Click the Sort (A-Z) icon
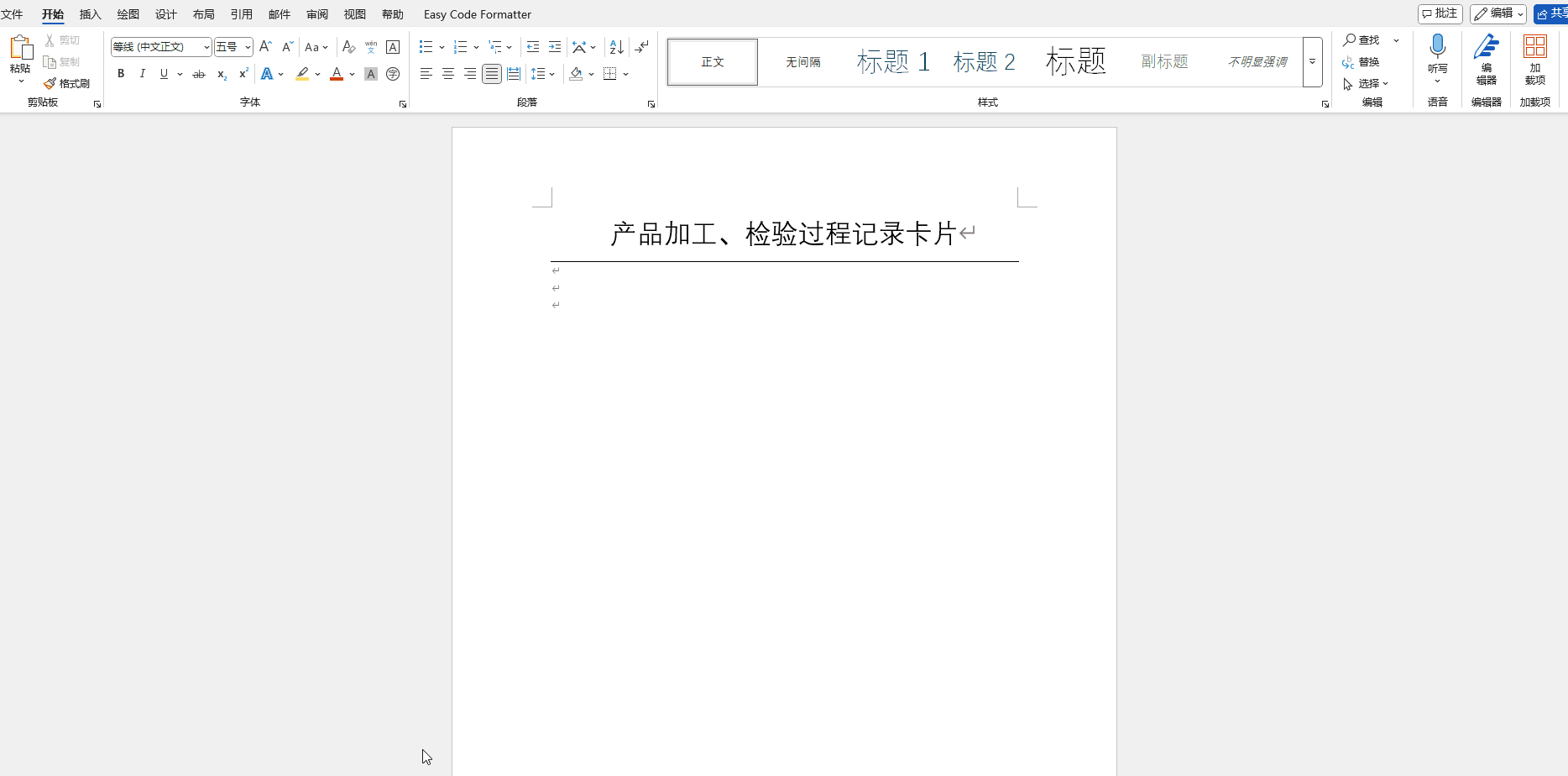This screenshot has width=1568, height=776. [x=616, y=47]
